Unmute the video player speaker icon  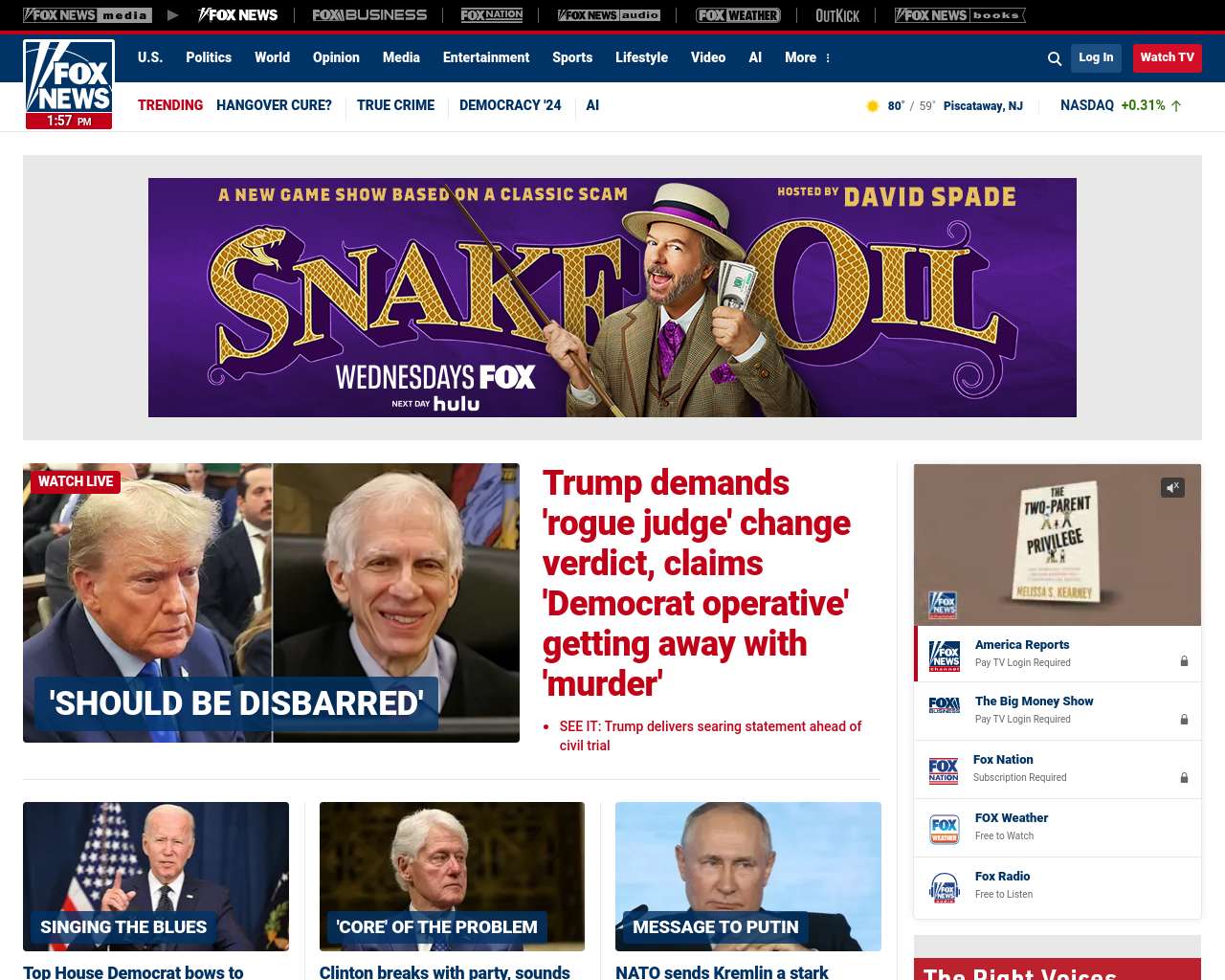pyautogui.click(x=1172, y=488)
